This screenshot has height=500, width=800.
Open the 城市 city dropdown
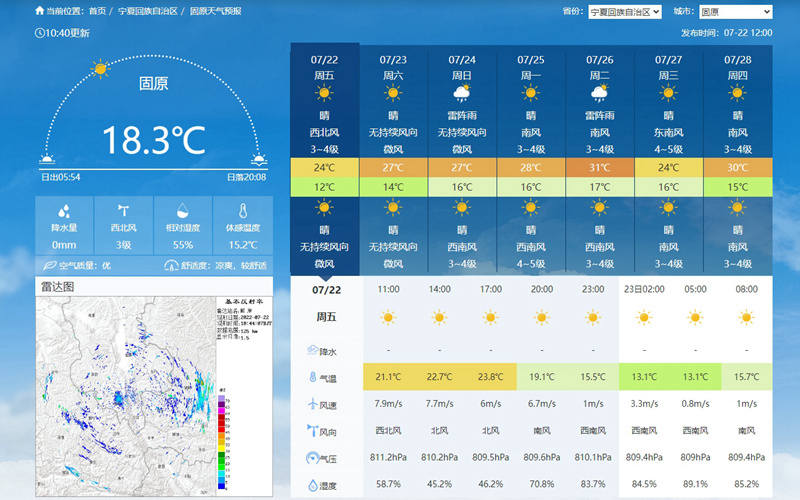tap(735, 12)
